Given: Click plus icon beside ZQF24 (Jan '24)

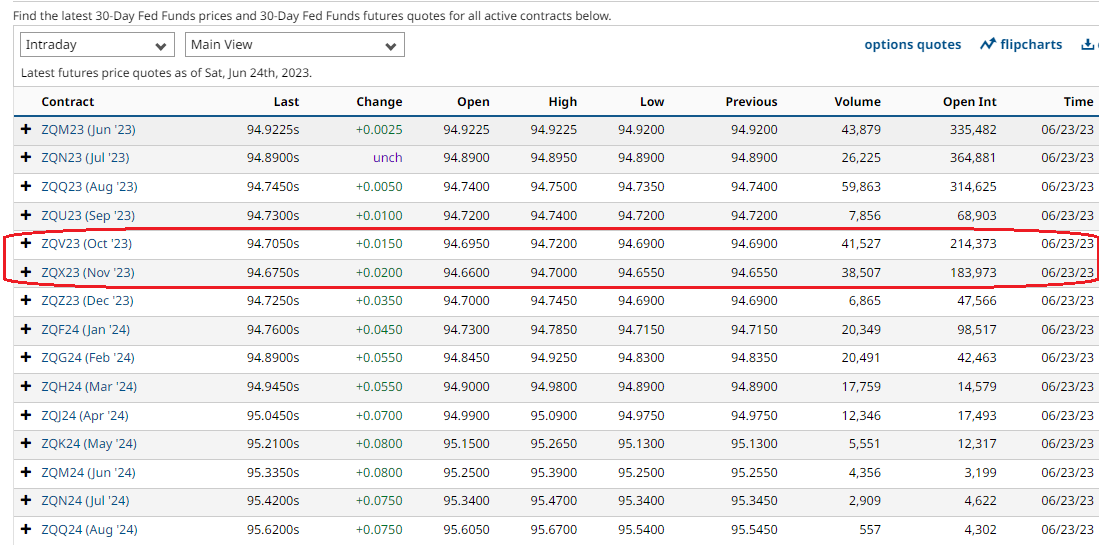Looking at the screenshot, I should click(26, 330).
